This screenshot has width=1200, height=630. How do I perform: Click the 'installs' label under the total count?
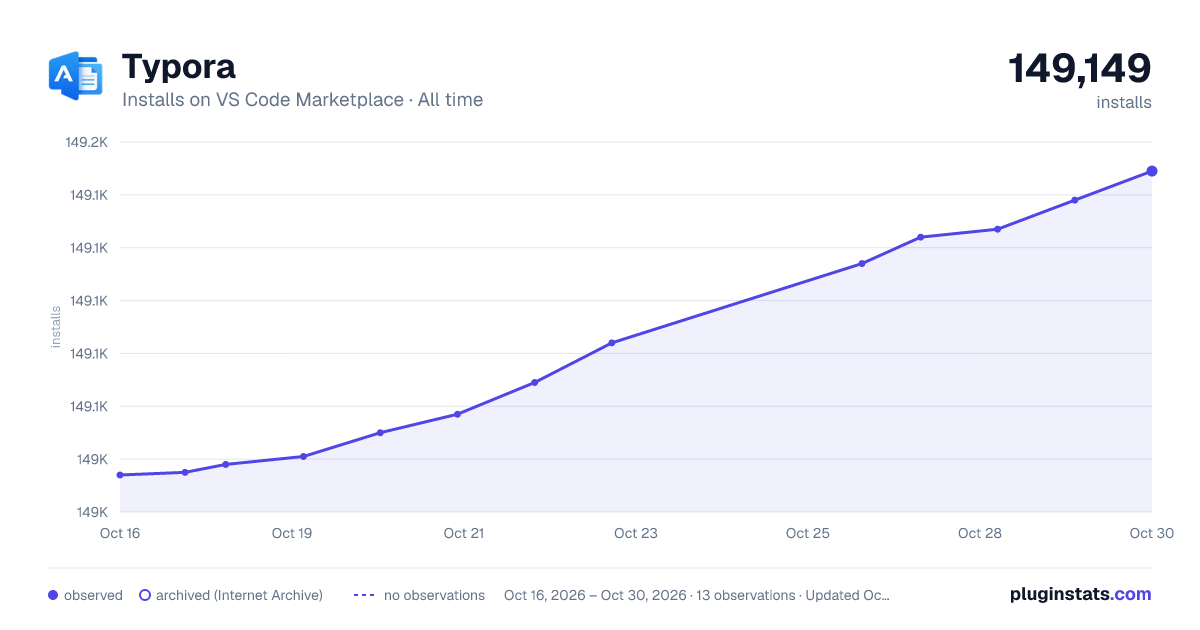pos(1124,102)
